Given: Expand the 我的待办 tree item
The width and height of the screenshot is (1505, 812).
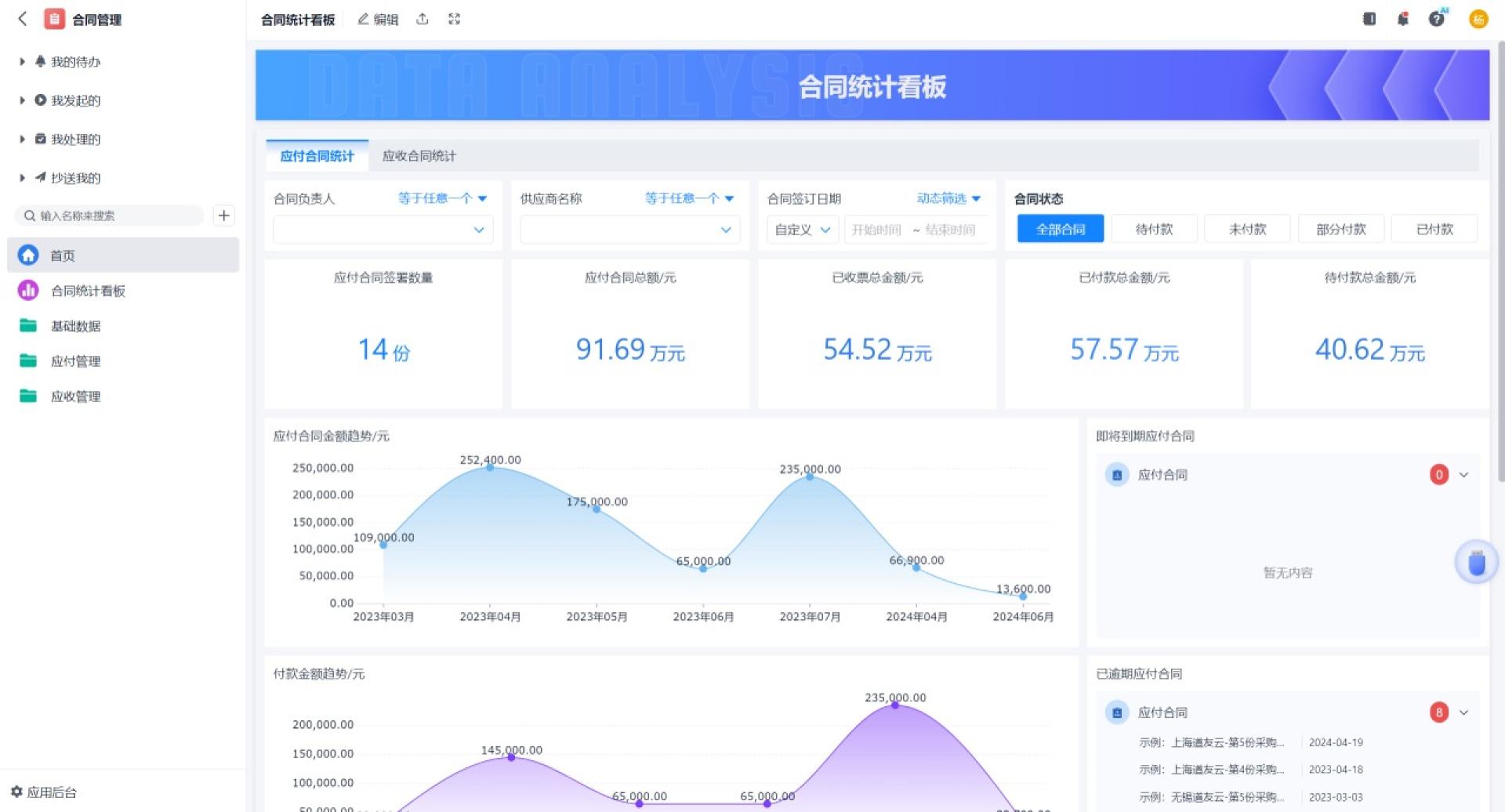Looking at the screenshot, I should point(22,62).
